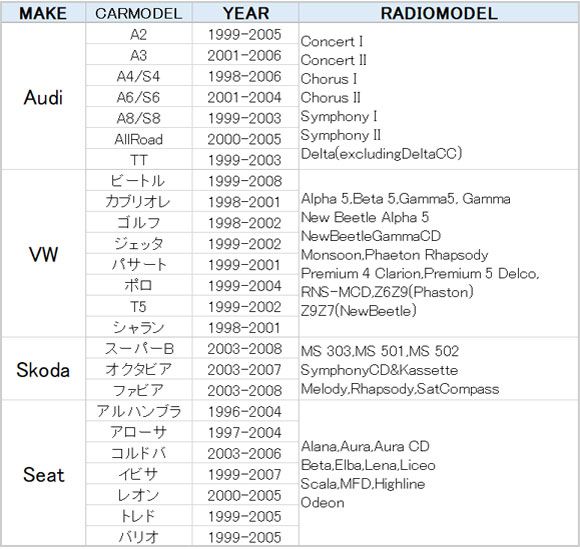Click the A4/S4 car model cell

tap(139, 76)
